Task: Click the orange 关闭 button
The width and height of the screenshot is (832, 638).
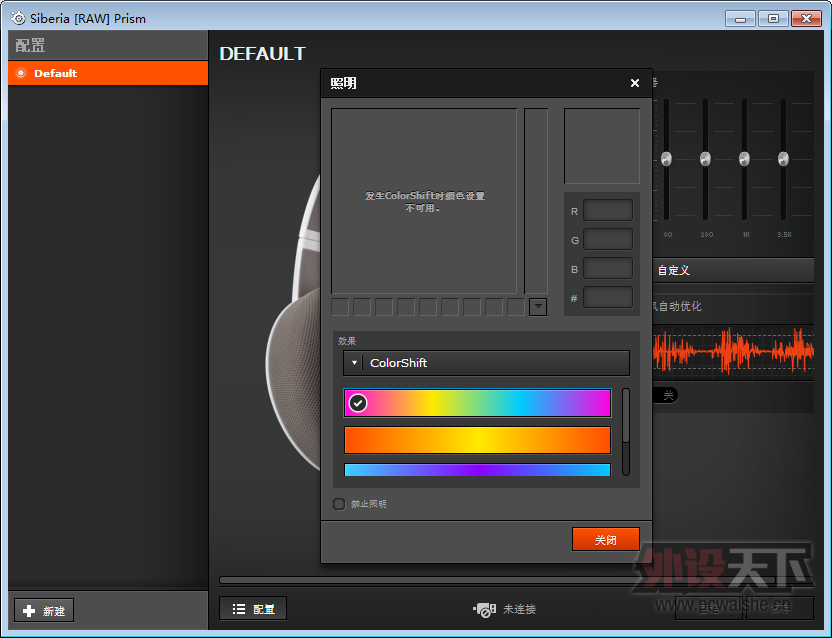Action: tap(605, 539)
